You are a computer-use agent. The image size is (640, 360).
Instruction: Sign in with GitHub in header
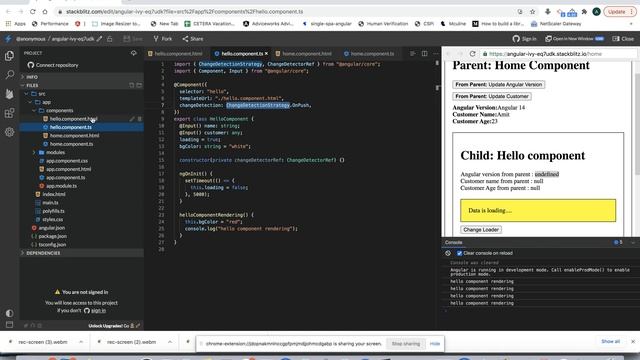[x=524, y=39]
